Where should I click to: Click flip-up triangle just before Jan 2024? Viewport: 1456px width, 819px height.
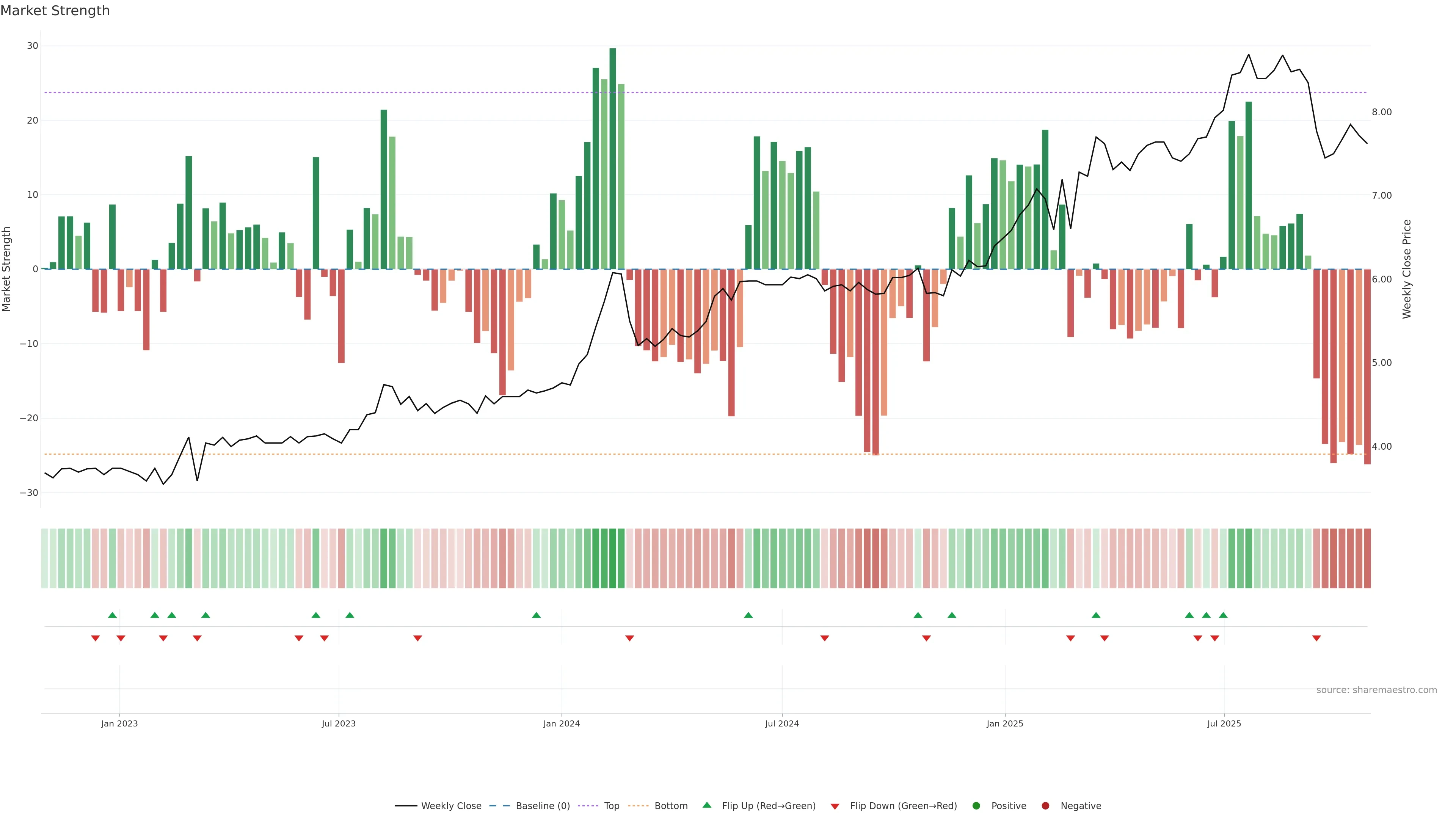(x=537, y=615)
